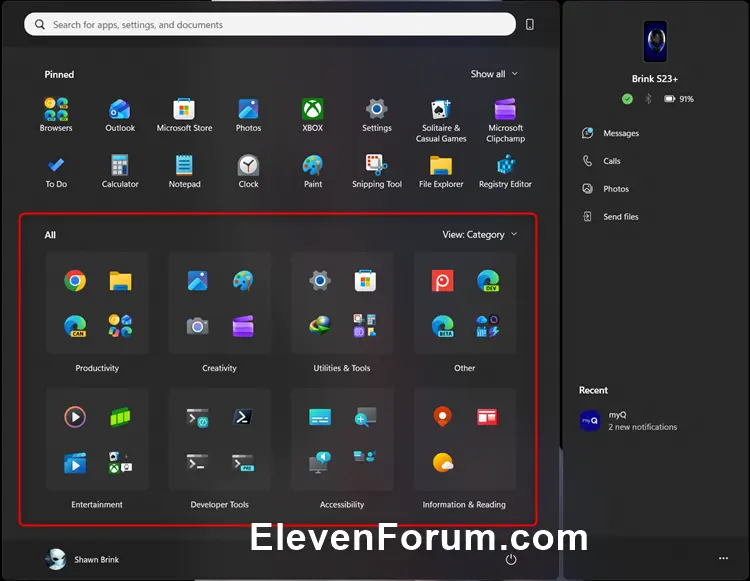750x581 pixels.
Task: Open Snipping Tool
Action: pyautogui.click(x=377, y=171)
